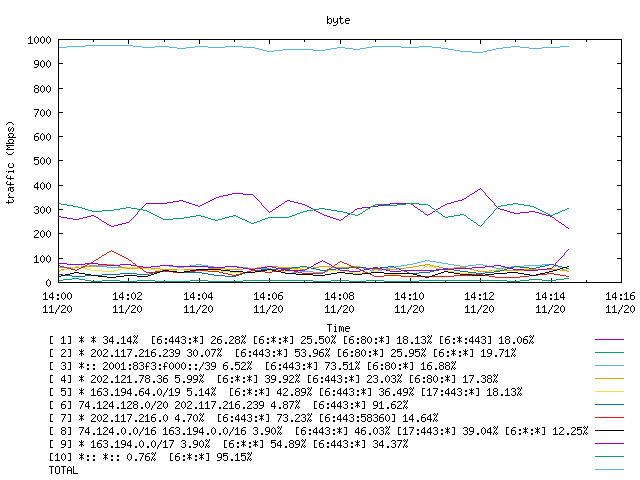
Task: Click the orange line swatch for entry [ 4]
Action: (609, 378)
